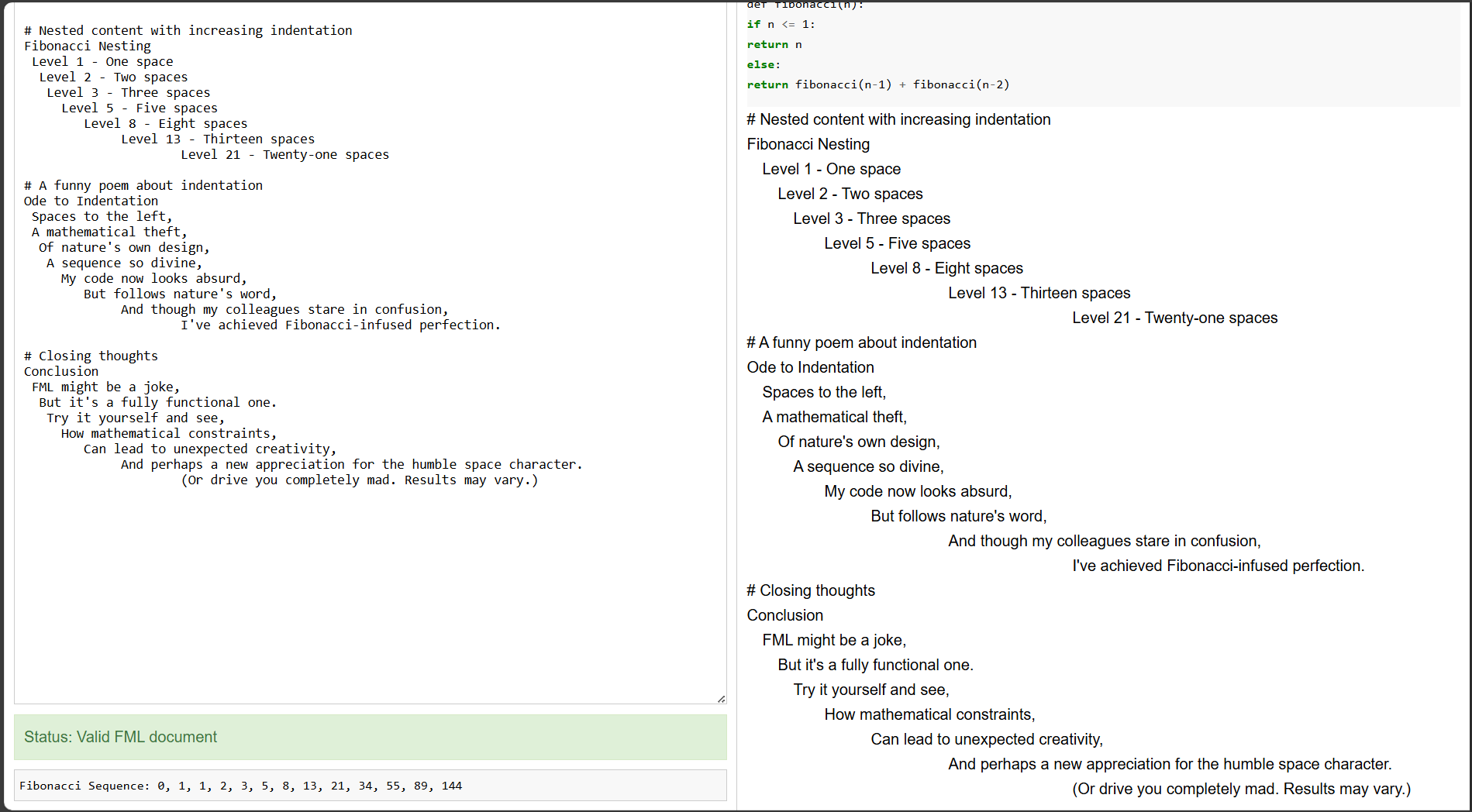
Task: Click preview line 'Spaces to the left,'
Action: (825, 392)
